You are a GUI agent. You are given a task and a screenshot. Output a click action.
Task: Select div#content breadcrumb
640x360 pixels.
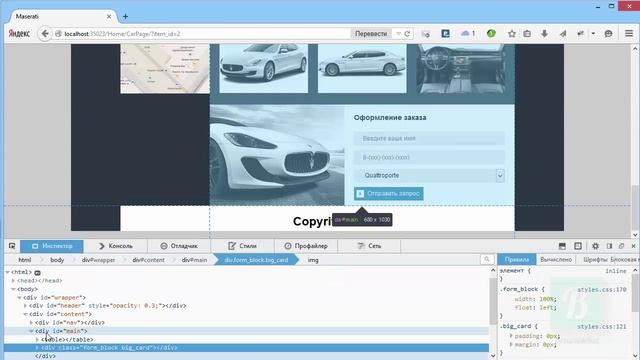click(148, 260)
